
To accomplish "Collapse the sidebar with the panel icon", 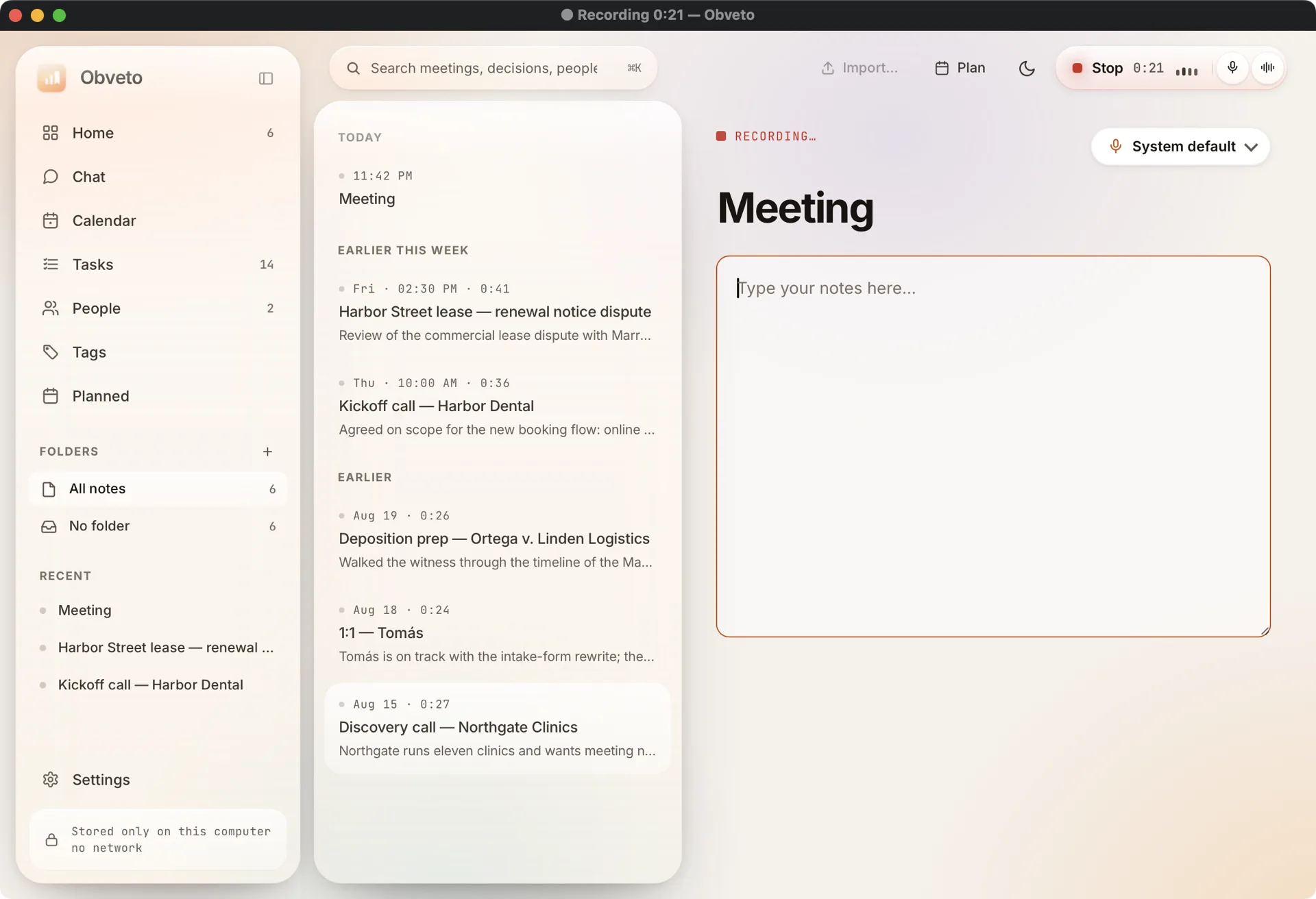I will (266, 78).
